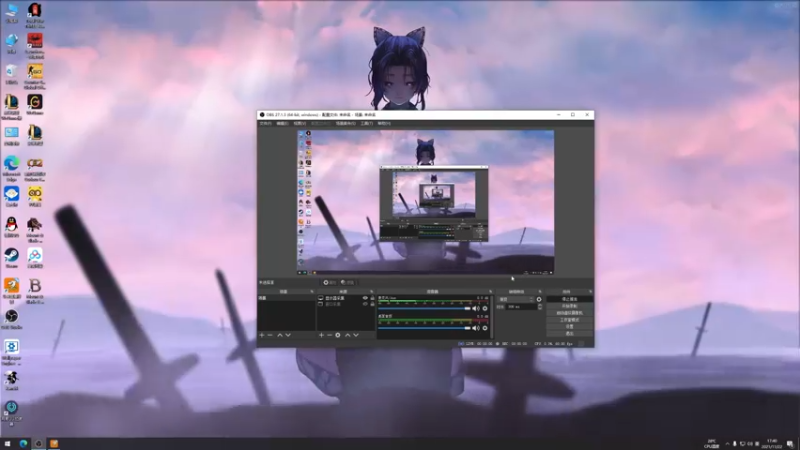The width and height of the screenshot is (800, 450).
Task: Mute the desktop audio channel speaker icon
Action: pyautogui.click(x=476, y=328)
